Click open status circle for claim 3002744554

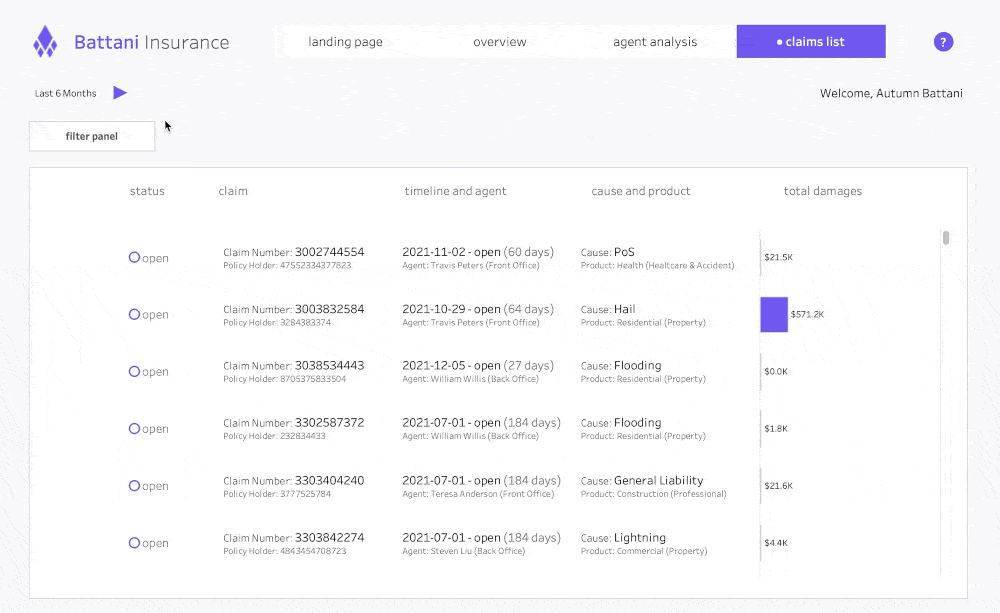(x=135, y=257)
